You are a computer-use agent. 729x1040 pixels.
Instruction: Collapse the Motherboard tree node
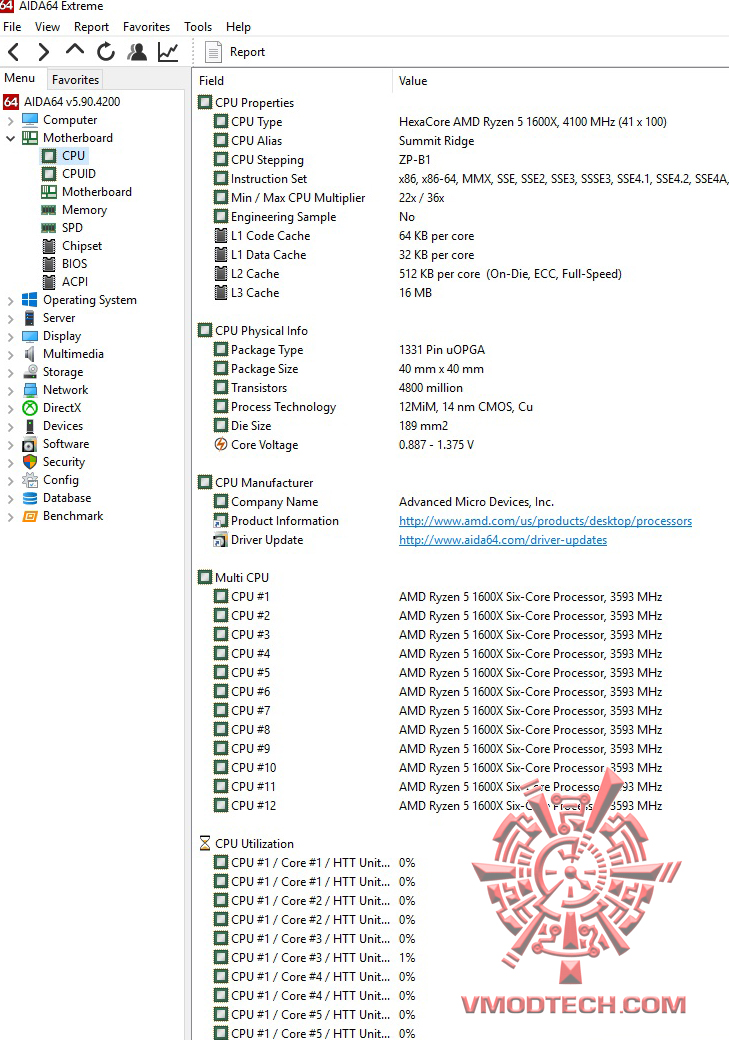11,138
